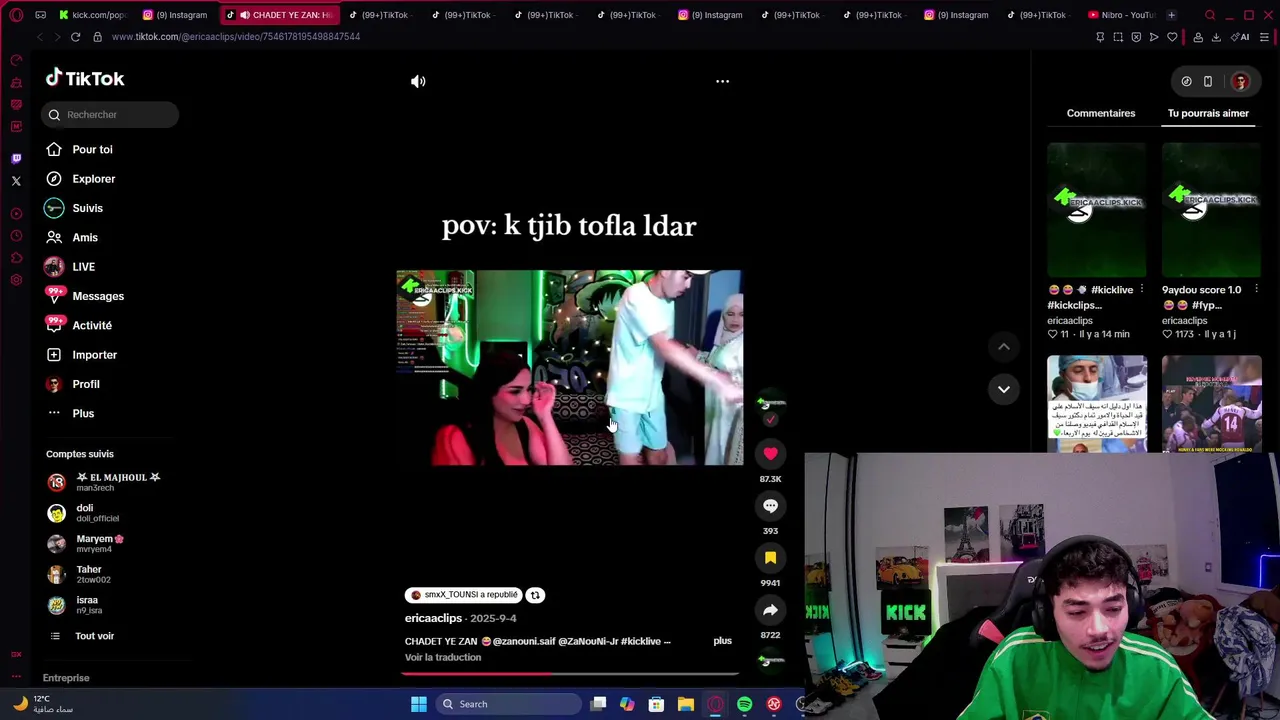Screen dimensions: 1280x720
Task: Open the surgeon recommended video thumbnail
Action: coord(1097,404)
